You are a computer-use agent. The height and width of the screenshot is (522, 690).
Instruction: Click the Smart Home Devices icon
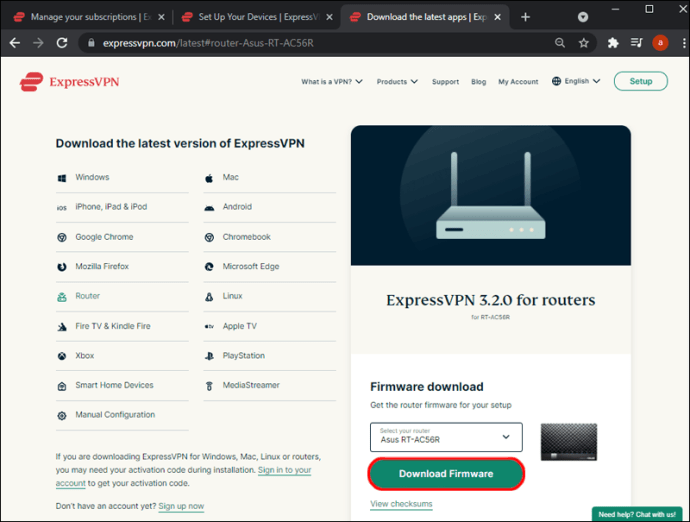click(62, 386)
